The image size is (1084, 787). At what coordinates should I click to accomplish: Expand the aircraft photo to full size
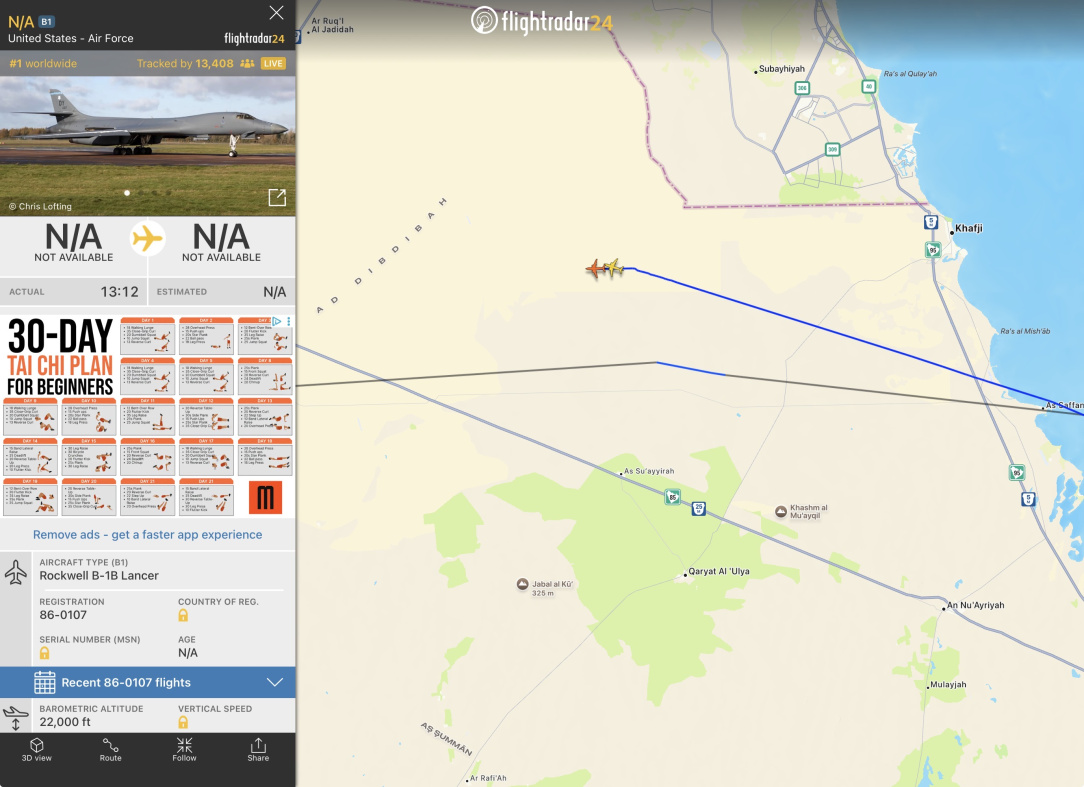point(277,197)
